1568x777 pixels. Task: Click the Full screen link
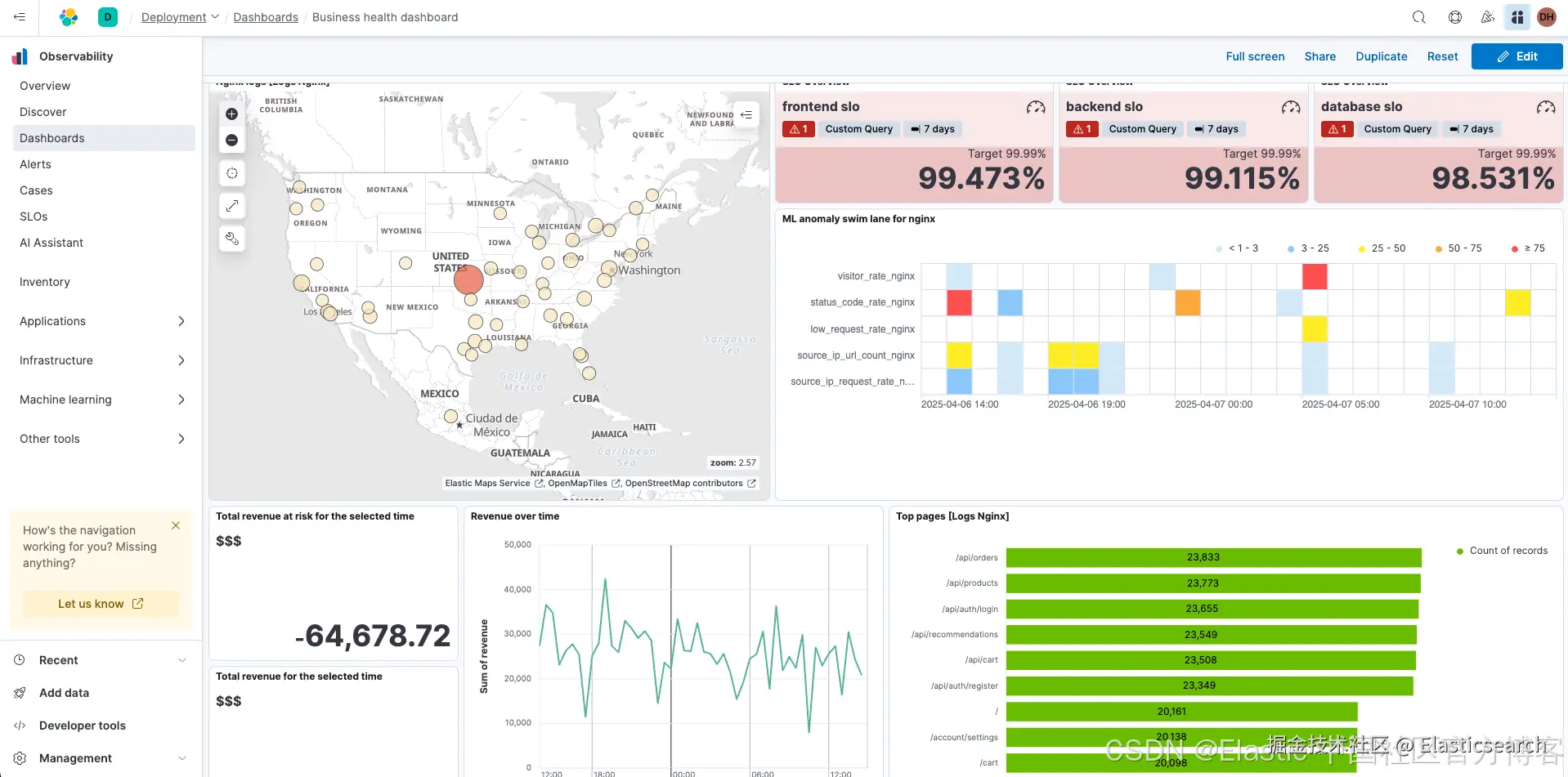(1255, 56)
